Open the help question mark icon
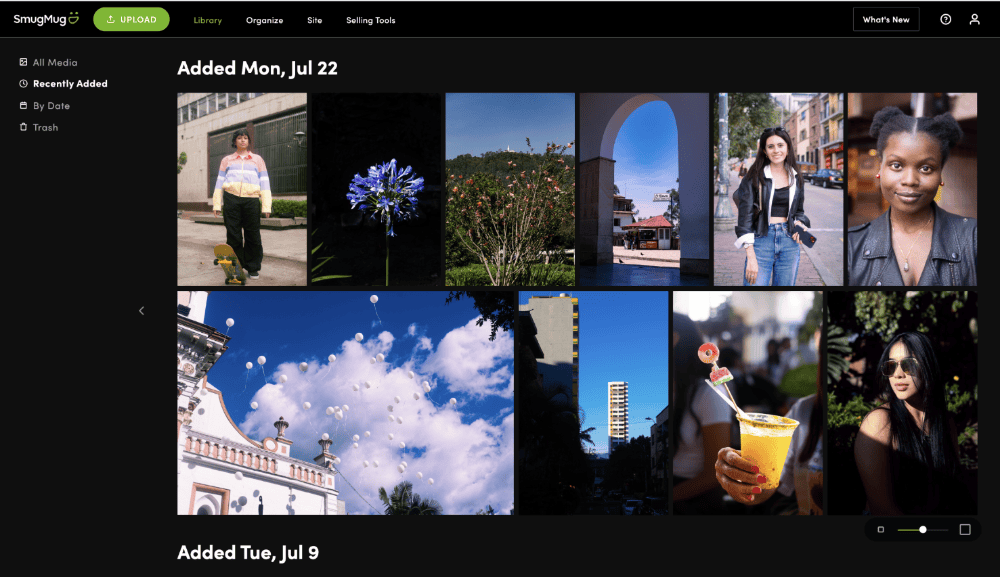This screenshot has height=577, width=1000. coord(946,20)
